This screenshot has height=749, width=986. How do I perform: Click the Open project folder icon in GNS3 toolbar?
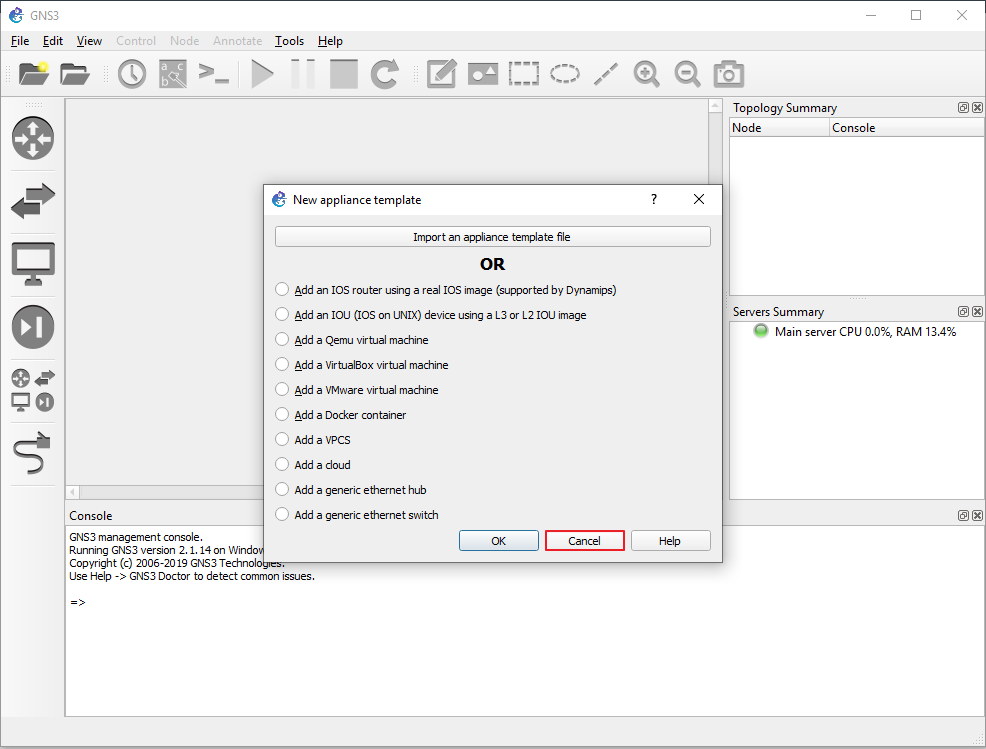(x=75, y=74)
